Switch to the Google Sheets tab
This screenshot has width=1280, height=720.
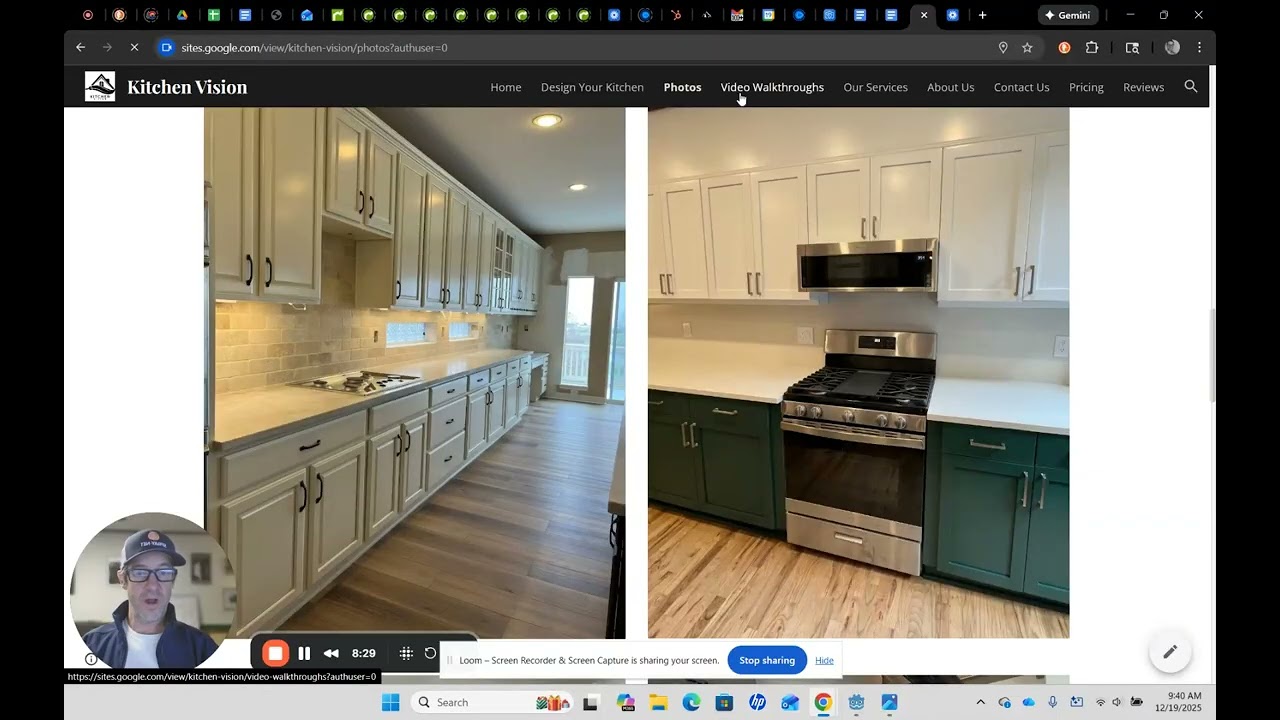(213, 15)
